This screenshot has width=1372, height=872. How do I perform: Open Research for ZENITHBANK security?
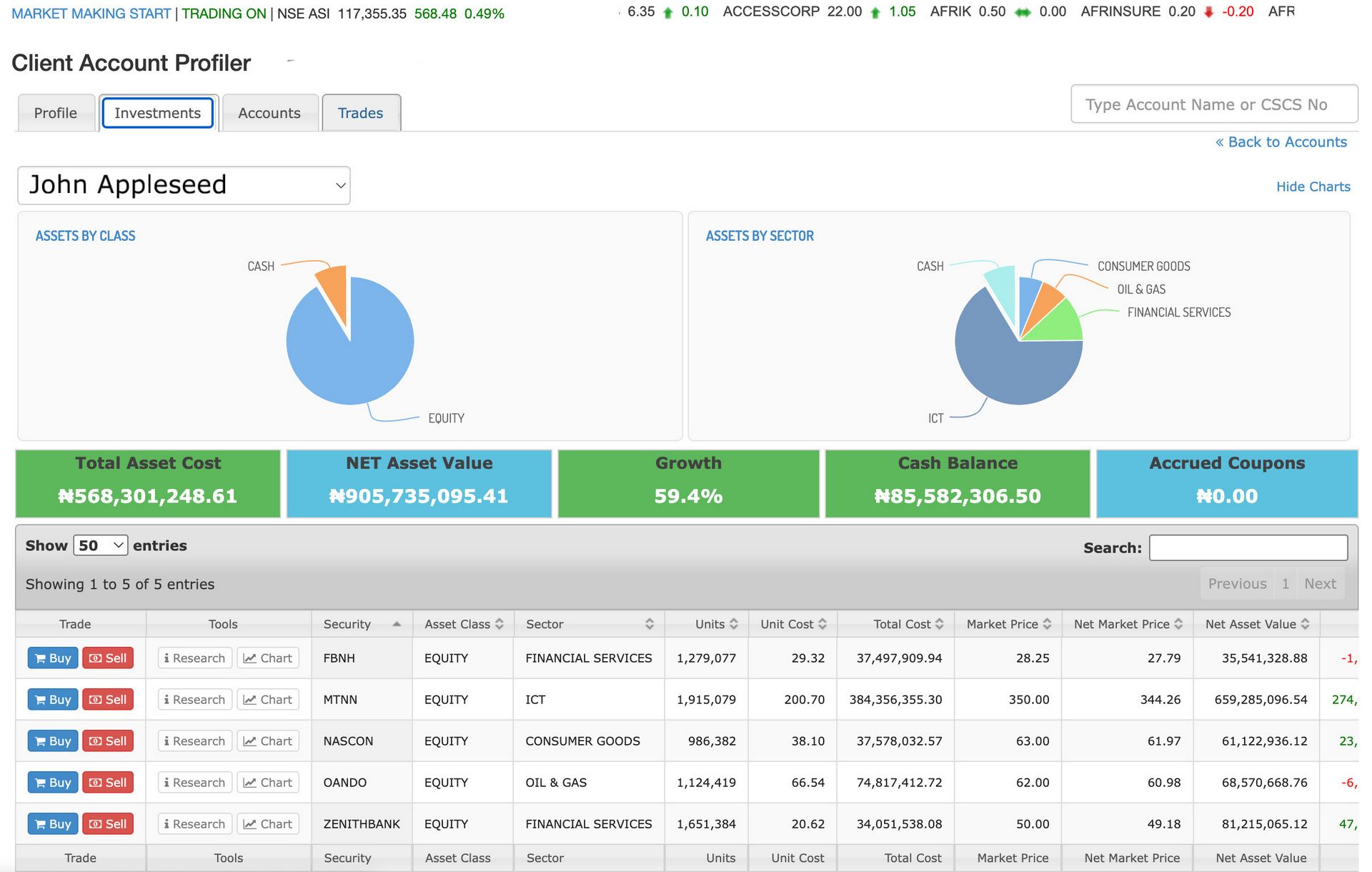(194, 824)
